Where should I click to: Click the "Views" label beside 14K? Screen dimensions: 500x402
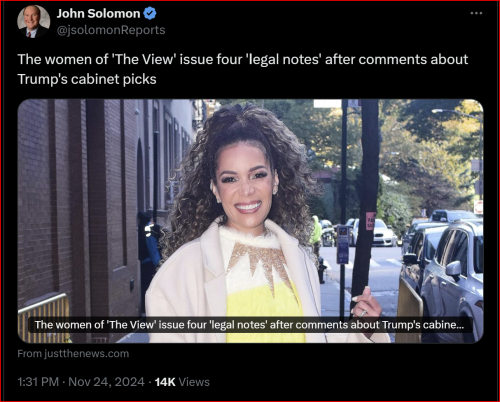click(x=194, y=382)
